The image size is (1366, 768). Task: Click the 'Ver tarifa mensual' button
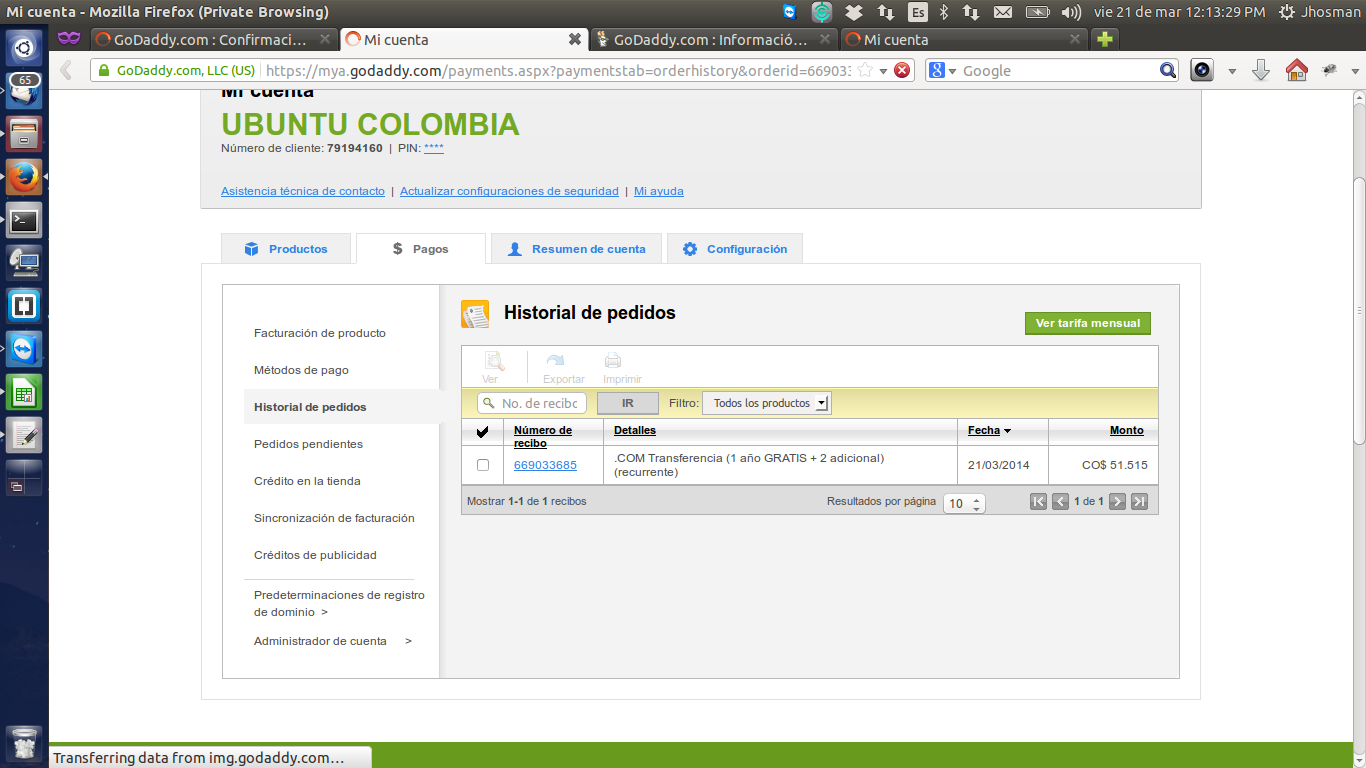tap(1088, 323)
